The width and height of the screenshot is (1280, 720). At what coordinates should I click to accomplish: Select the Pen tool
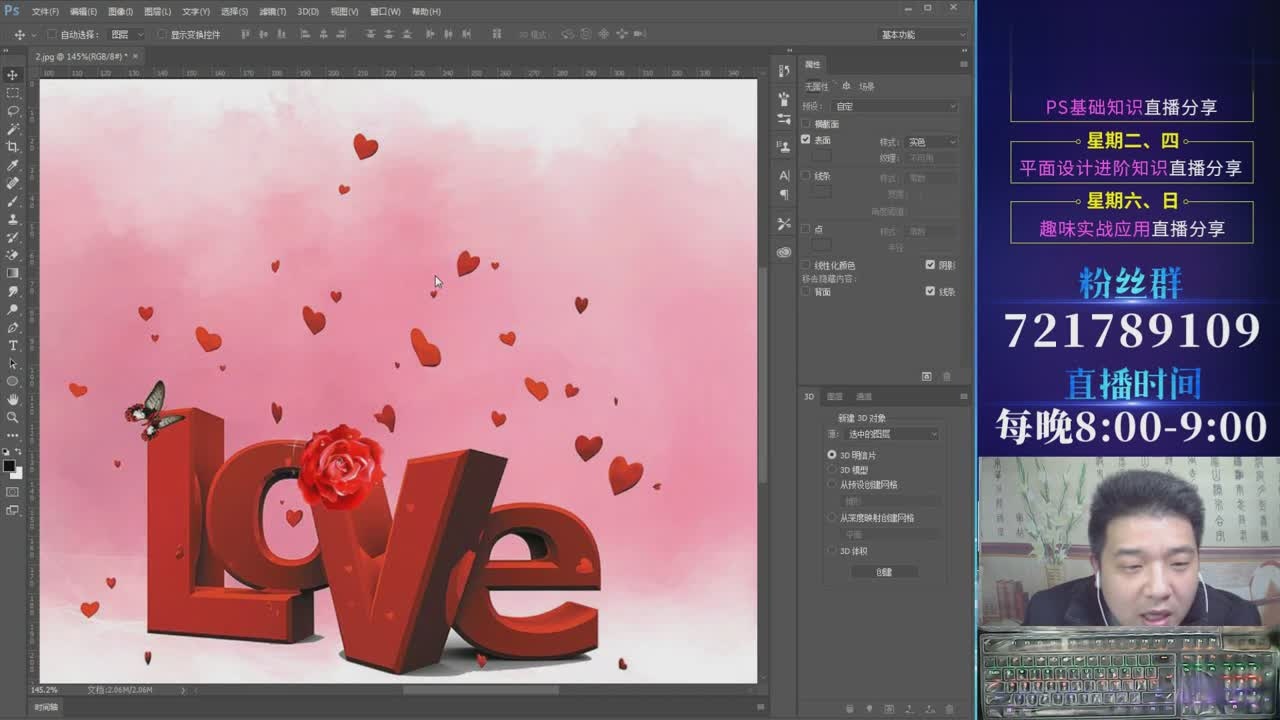point(13,327)
